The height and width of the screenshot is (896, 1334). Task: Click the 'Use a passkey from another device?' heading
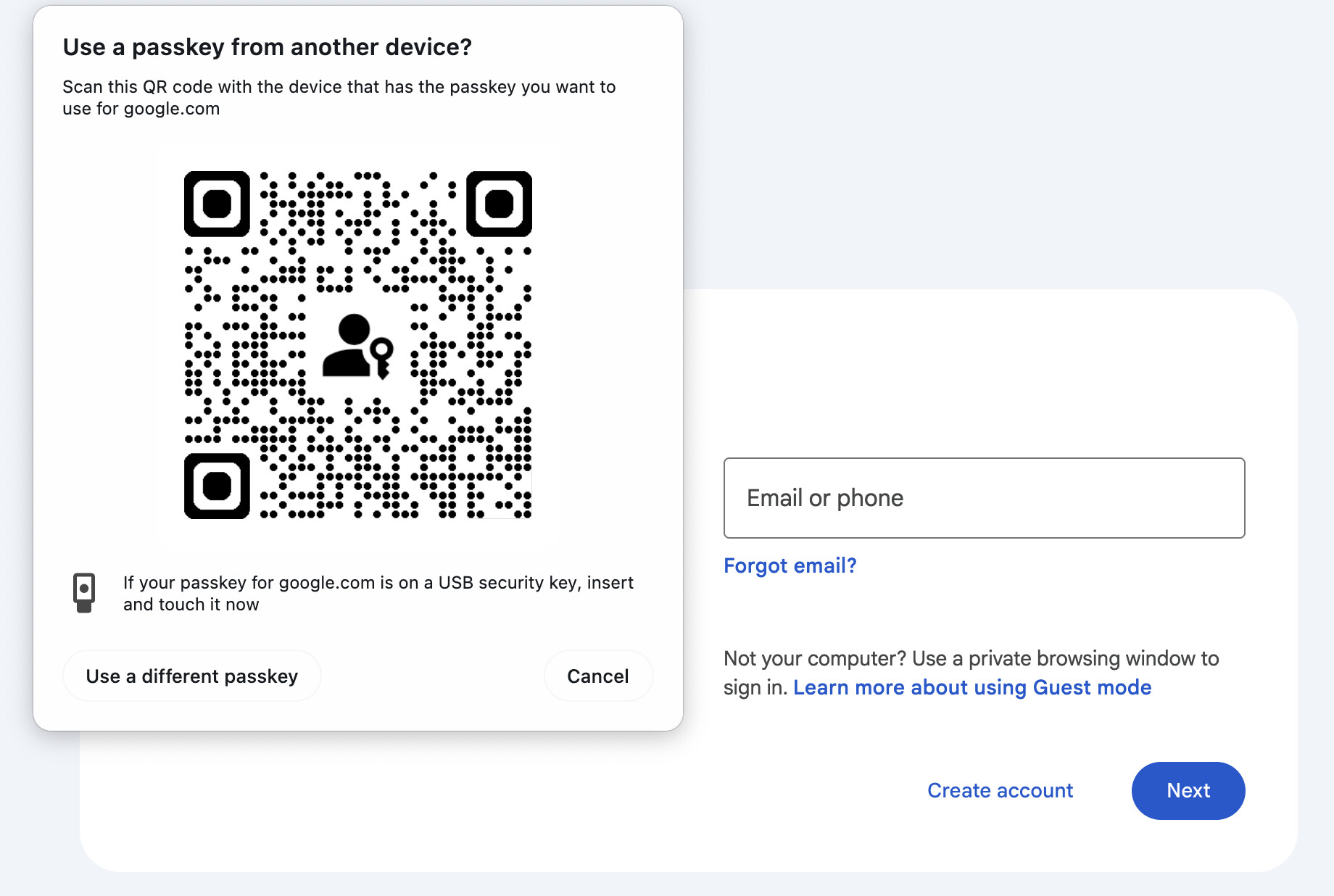268,47
